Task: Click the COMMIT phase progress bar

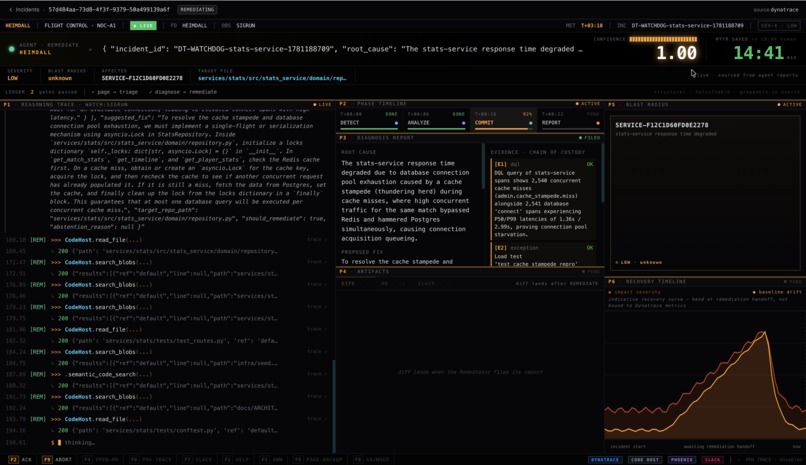Action: (503, 128)
